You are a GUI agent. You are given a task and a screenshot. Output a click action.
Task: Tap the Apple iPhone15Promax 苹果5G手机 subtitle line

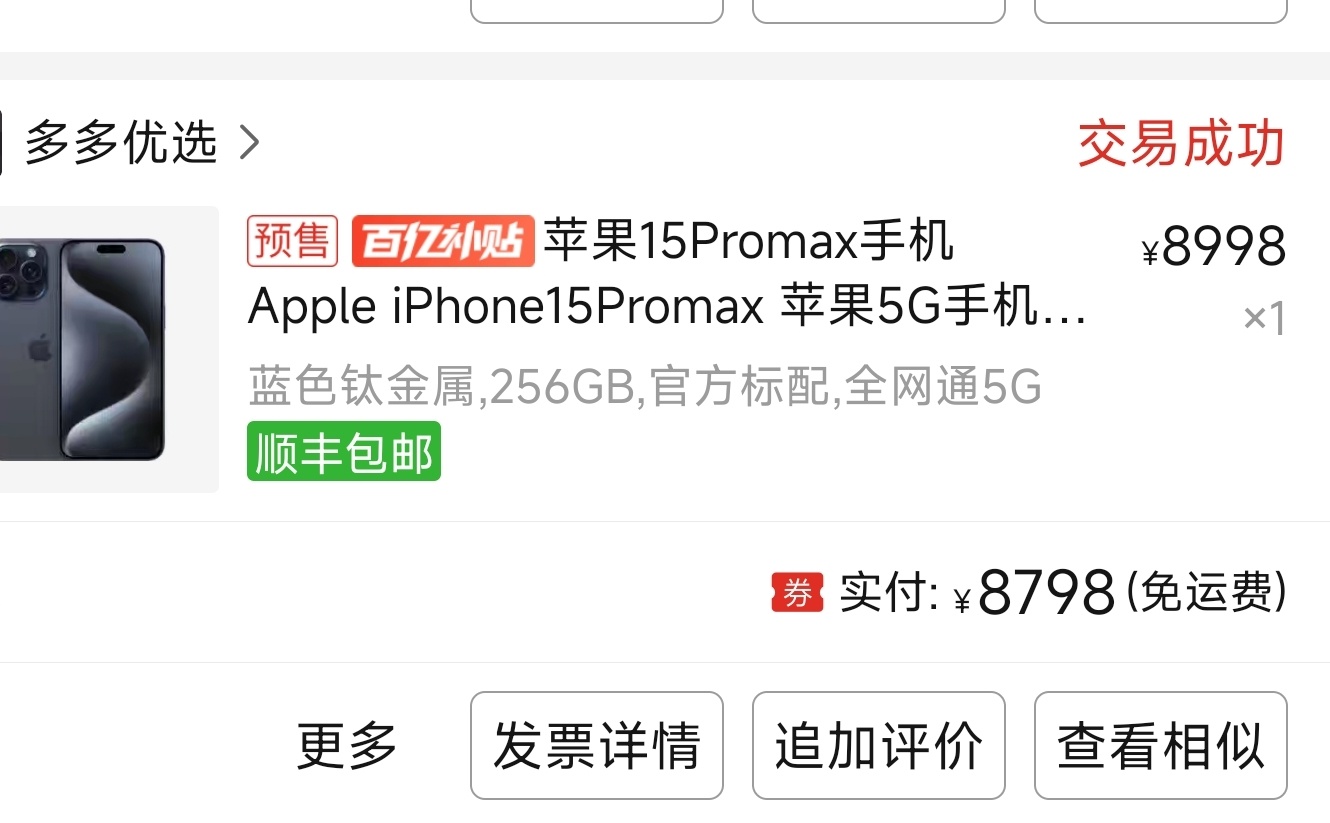click(x=667, y=308)
